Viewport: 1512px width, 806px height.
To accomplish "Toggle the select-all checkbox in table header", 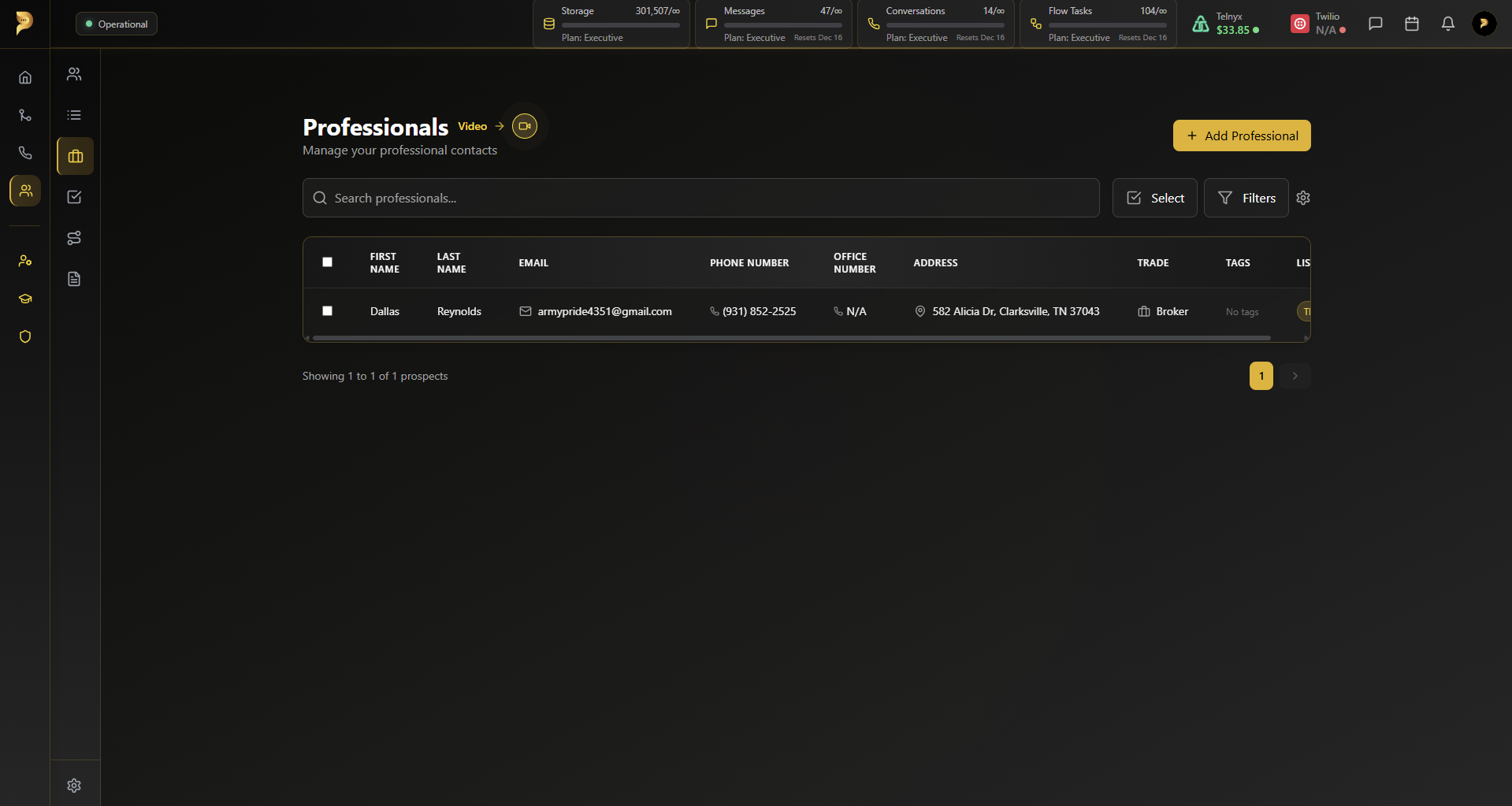I will click(328, 262).
